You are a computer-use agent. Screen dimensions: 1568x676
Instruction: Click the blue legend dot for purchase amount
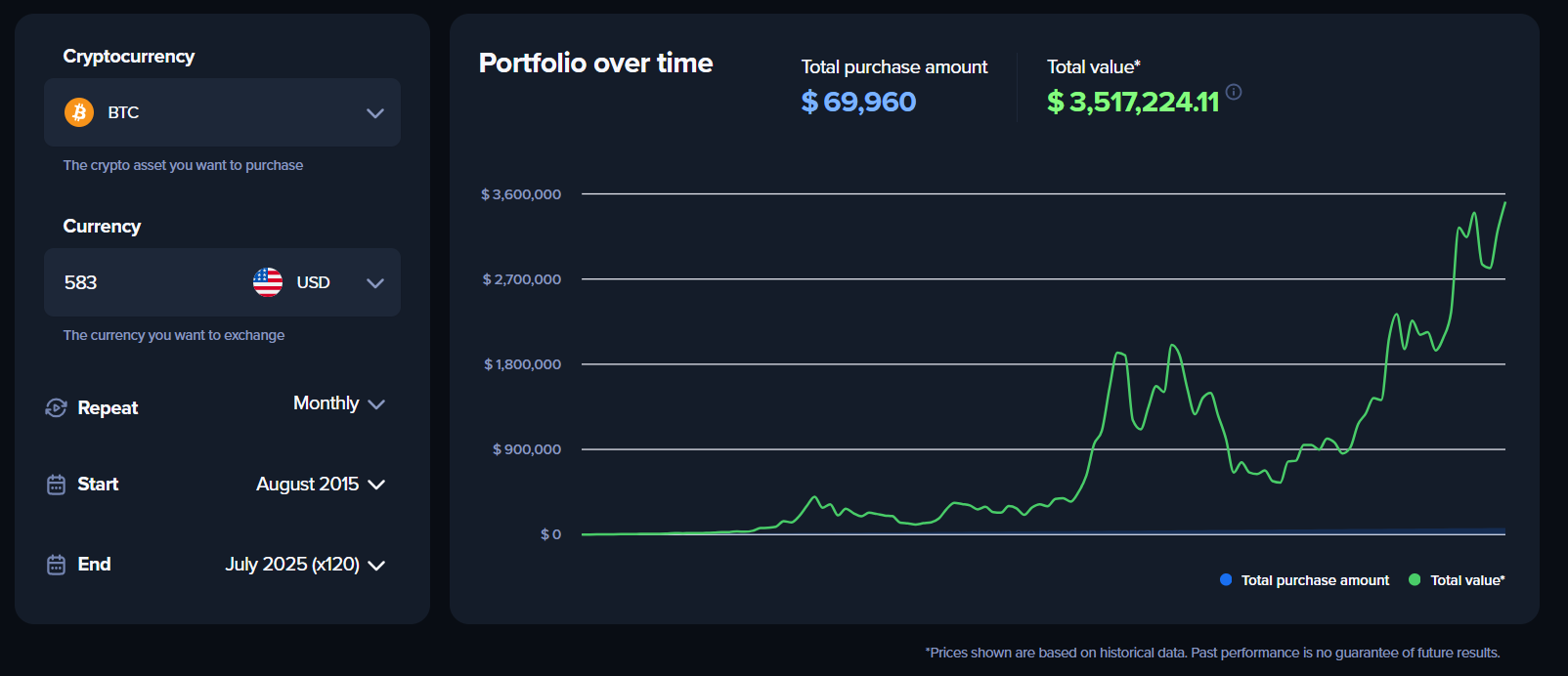coord(1226,580)
